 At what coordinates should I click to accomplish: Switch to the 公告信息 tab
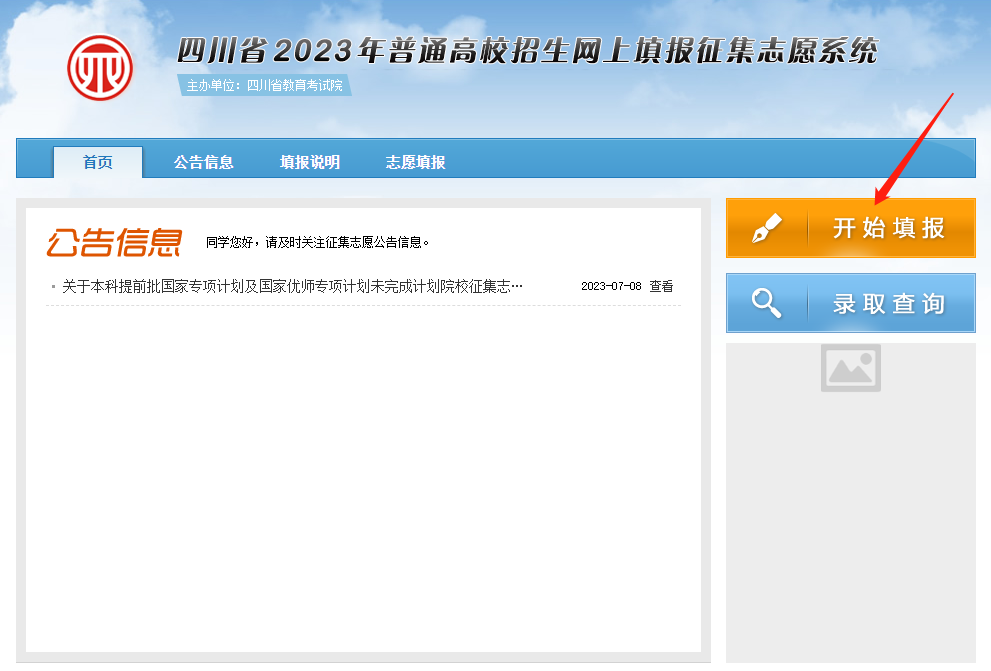203,162
